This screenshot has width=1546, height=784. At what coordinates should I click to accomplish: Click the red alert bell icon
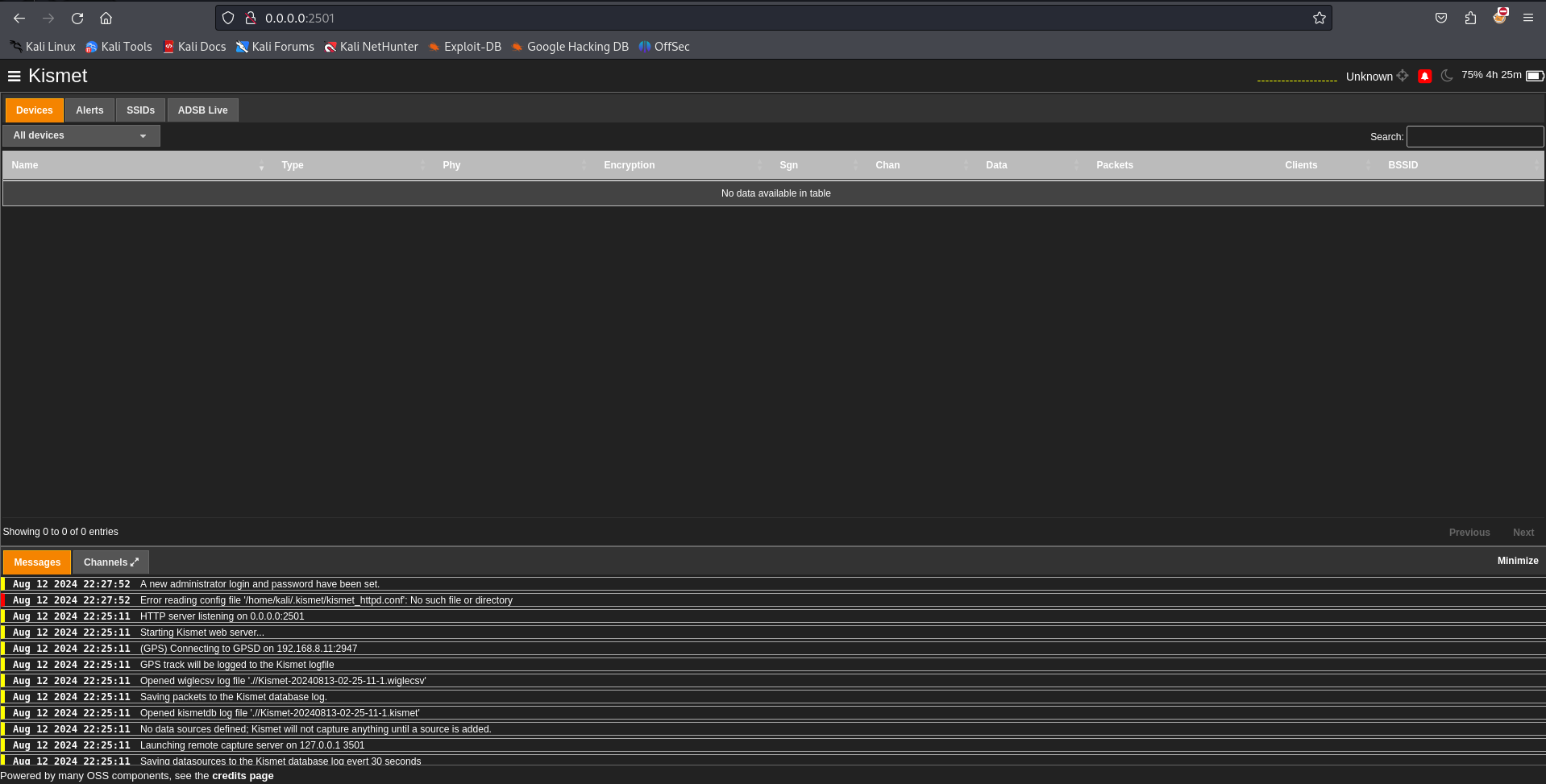click(1424, 76)
